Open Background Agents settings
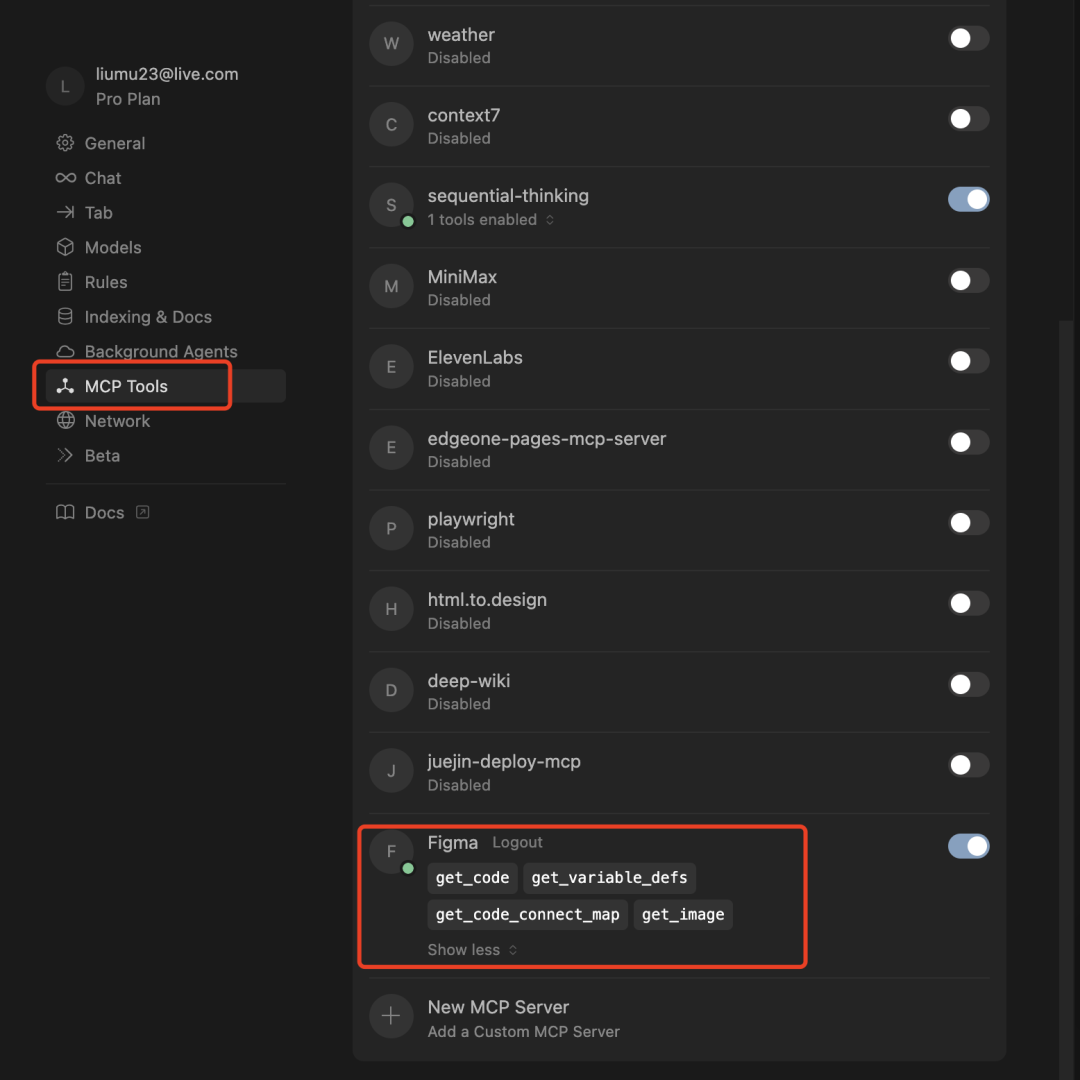The width and height of the screenshot is (1080, 1080). 160,351
